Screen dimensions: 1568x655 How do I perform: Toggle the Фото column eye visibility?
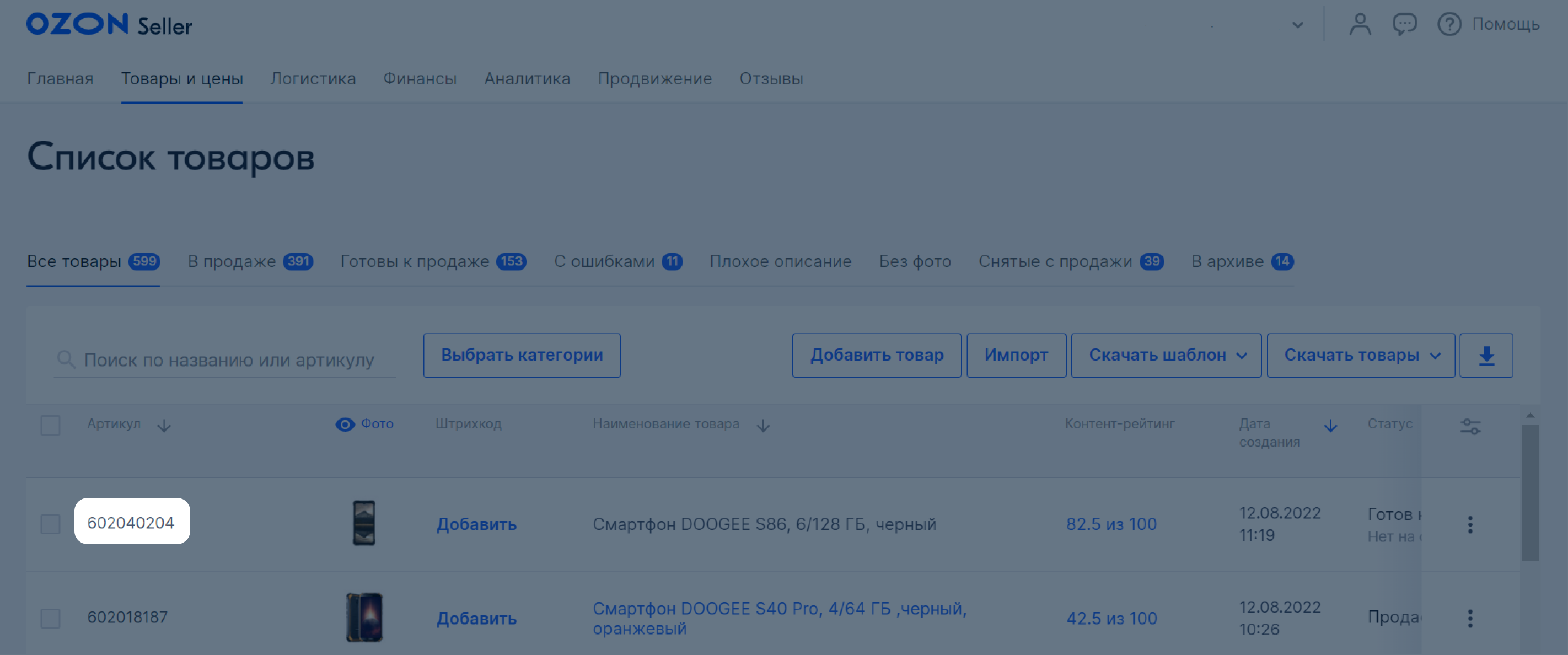click(x=345, y=425)
